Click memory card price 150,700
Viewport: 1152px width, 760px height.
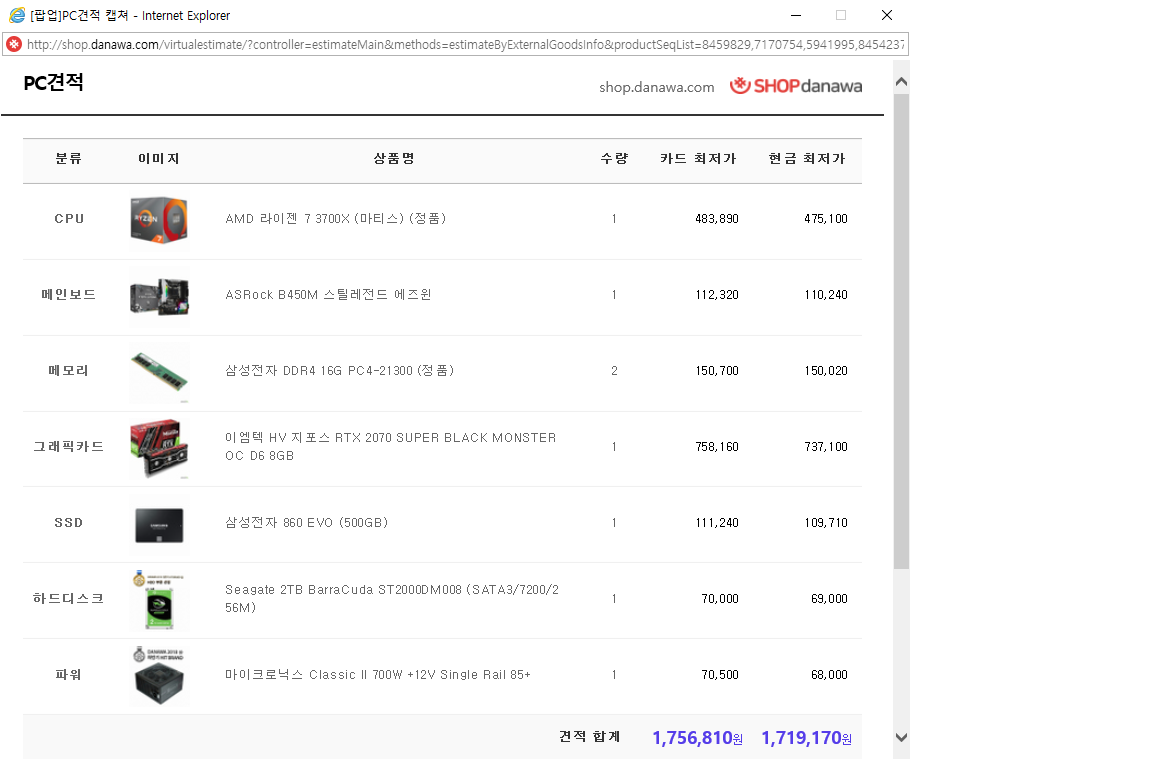point(717,371)
